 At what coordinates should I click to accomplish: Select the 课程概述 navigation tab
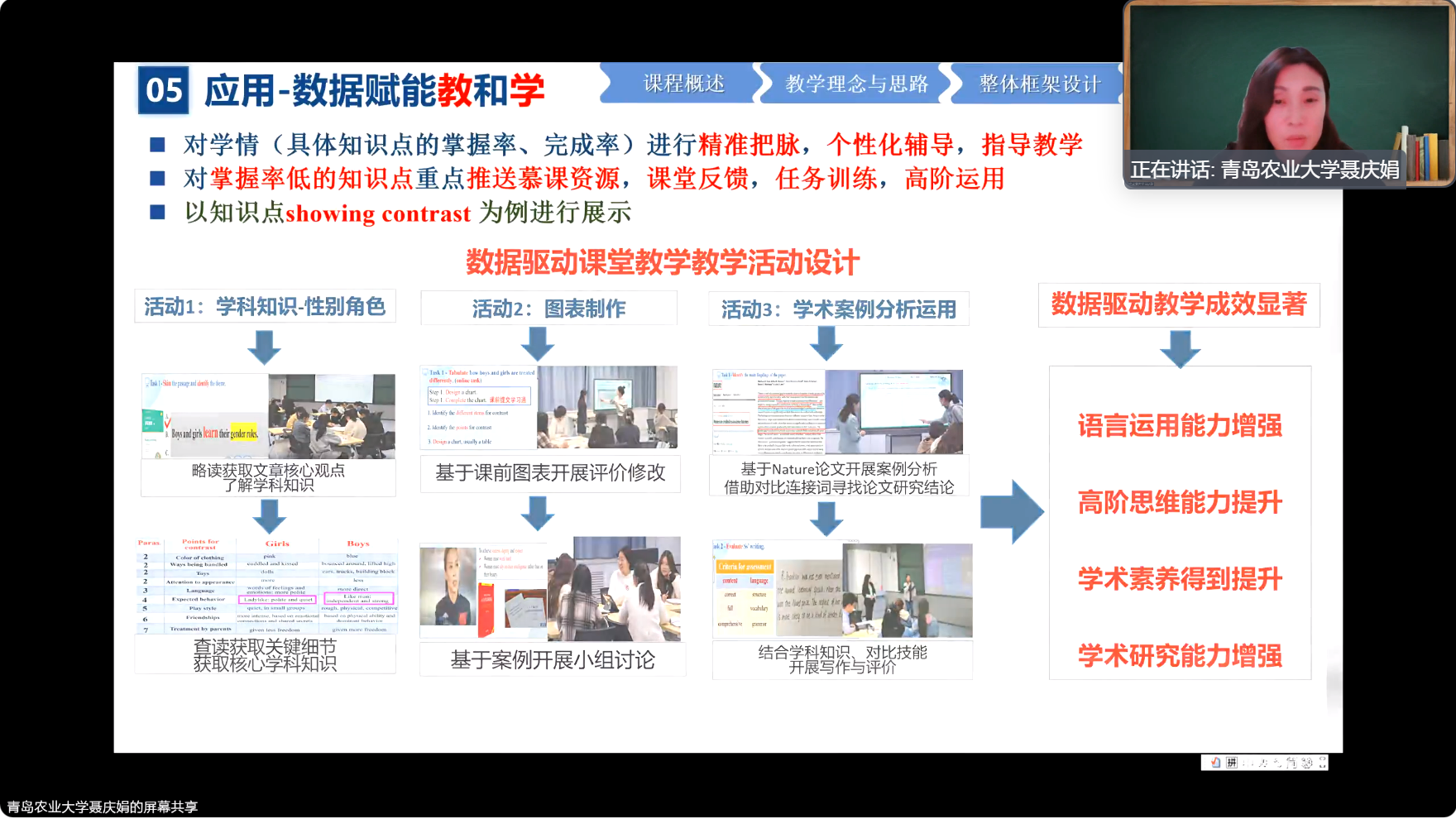[683, 84]
